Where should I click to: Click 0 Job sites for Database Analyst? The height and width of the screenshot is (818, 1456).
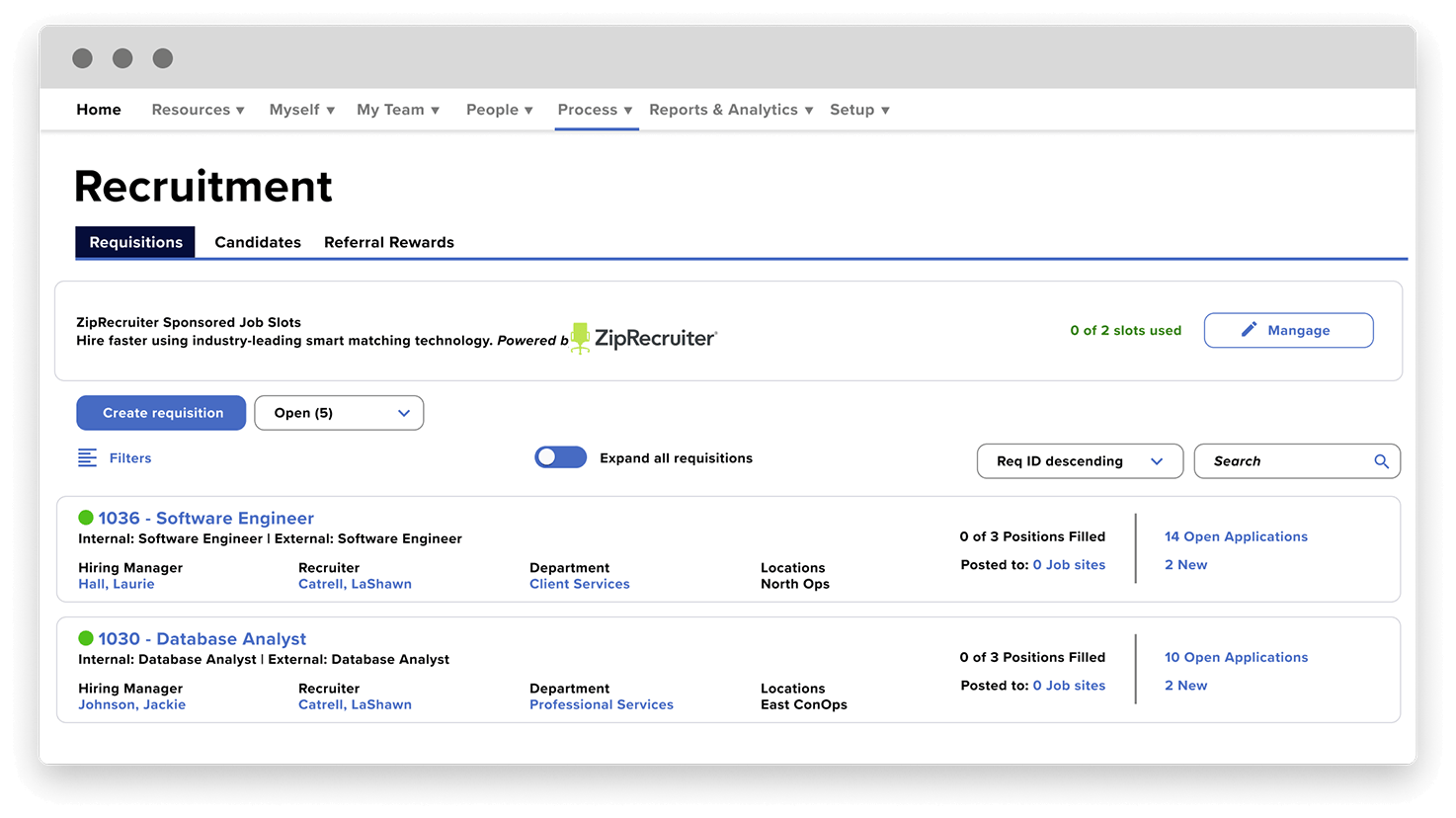coord(1069,686)
